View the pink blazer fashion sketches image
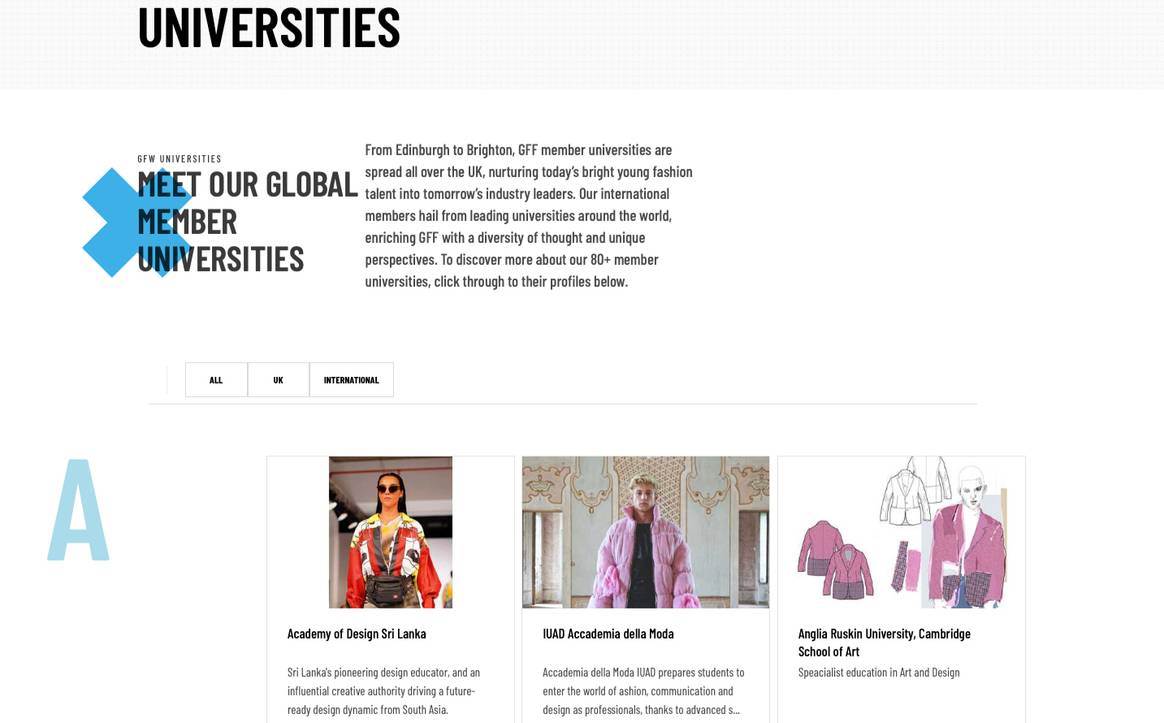Viewport: 1164px width, 723px height. coord(902,532)
